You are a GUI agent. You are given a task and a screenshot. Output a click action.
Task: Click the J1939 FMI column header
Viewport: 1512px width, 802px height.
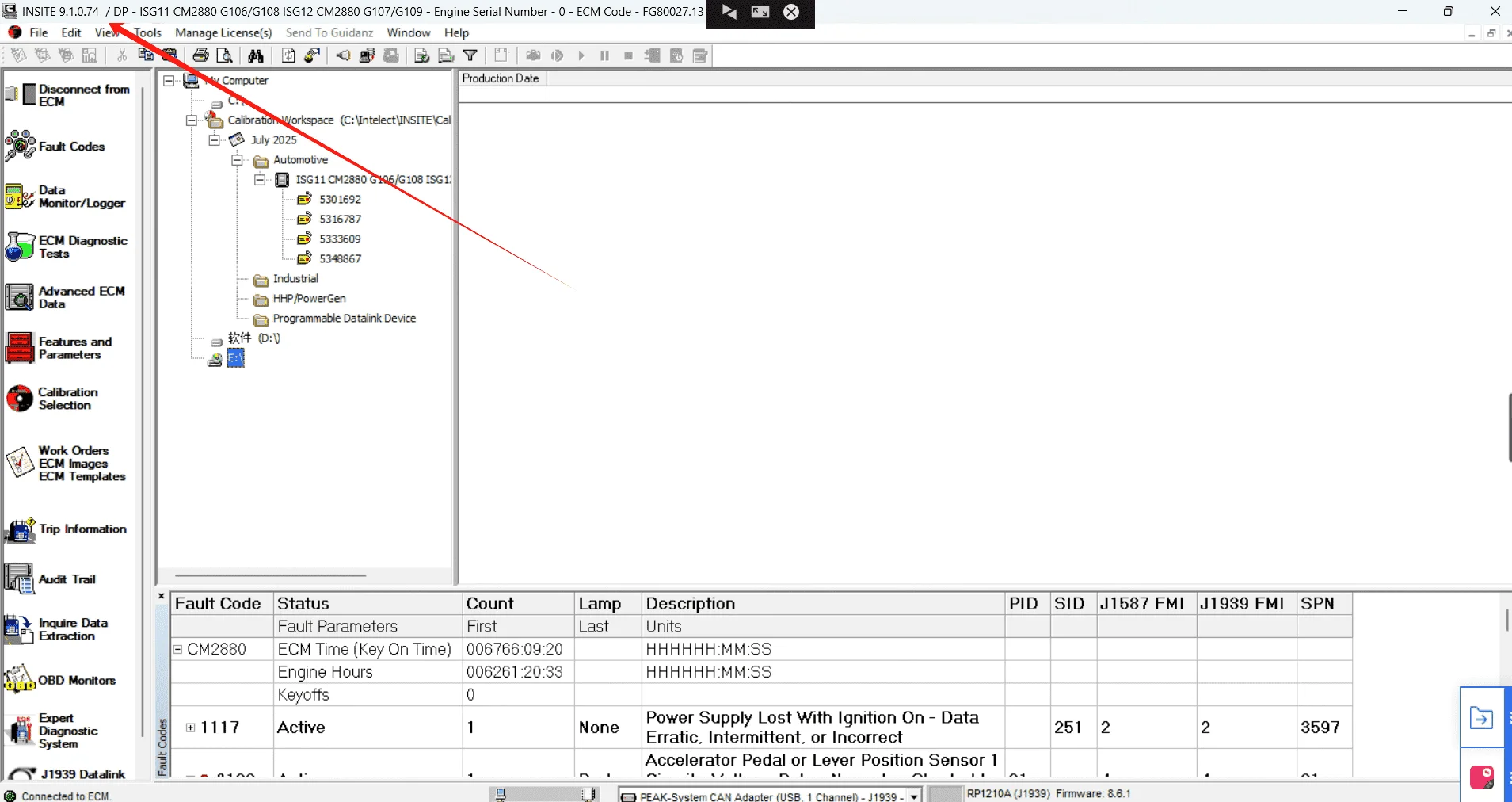[x=1247, y=604]
